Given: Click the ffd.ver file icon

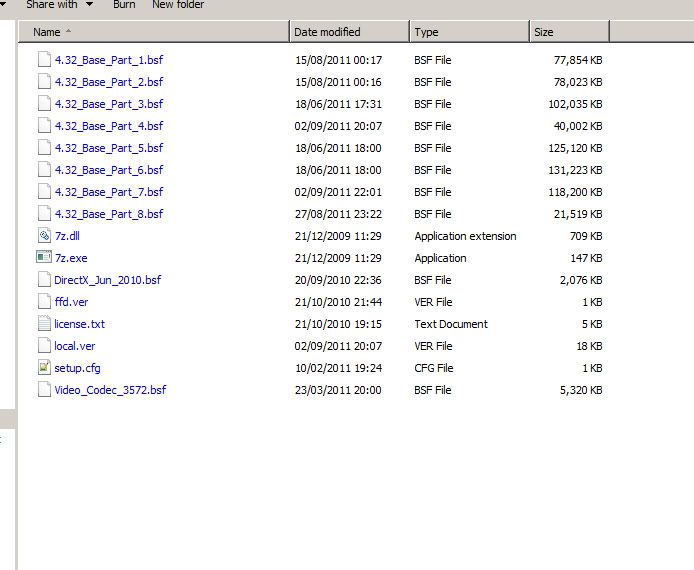Looking at the screenshot, I should [44, 301].
